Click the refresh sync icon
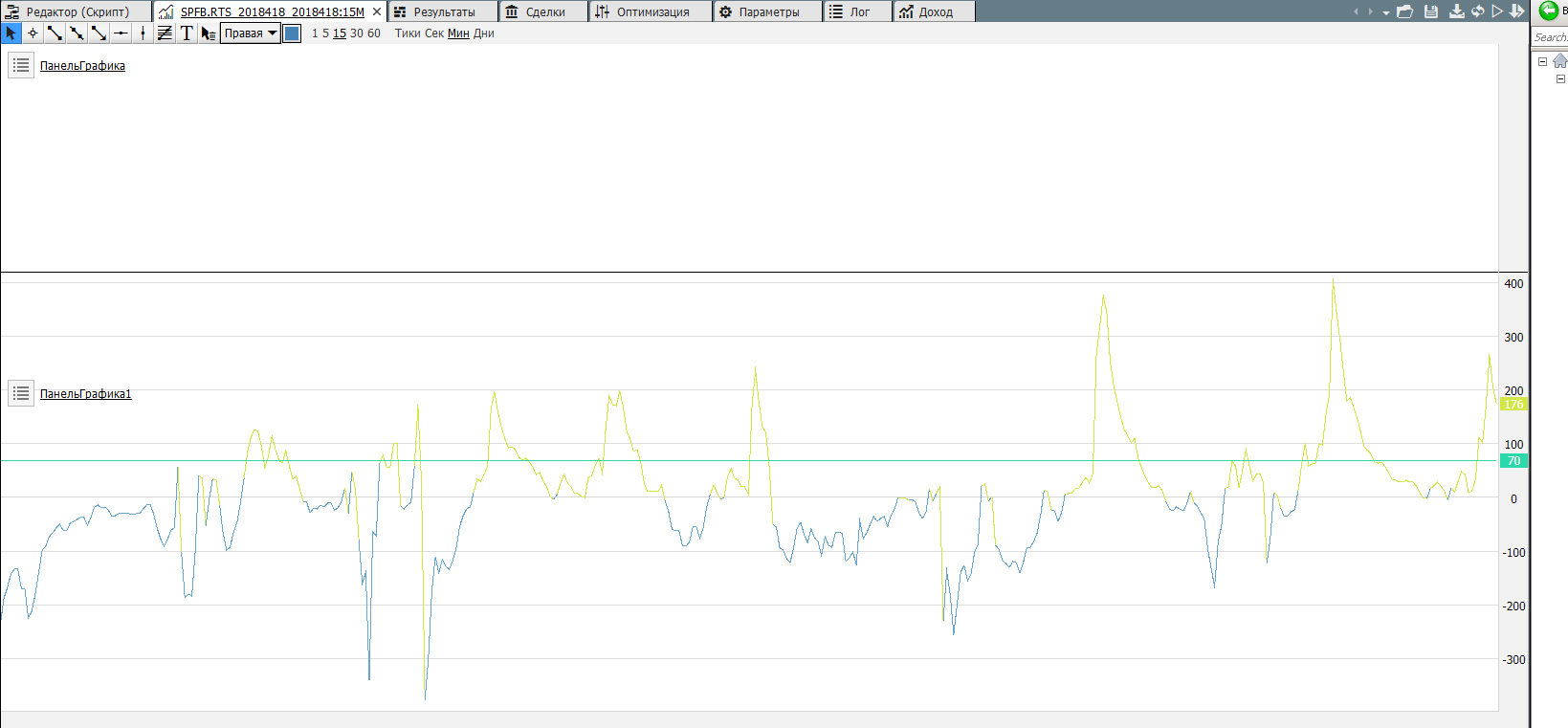The image size is (1568, 728). [1478, 11]
